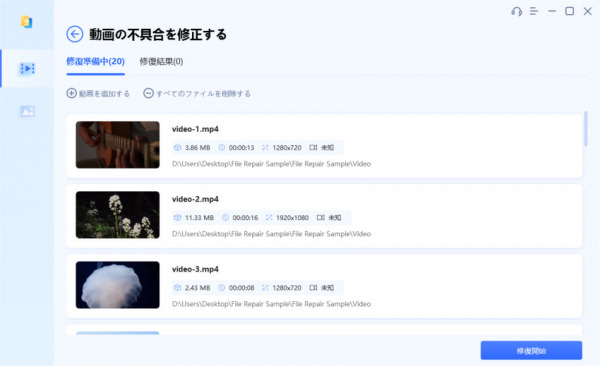This screenshot has height=366, width=600.
Task: Click the plus icon to add videos
Action: (72, 93)
